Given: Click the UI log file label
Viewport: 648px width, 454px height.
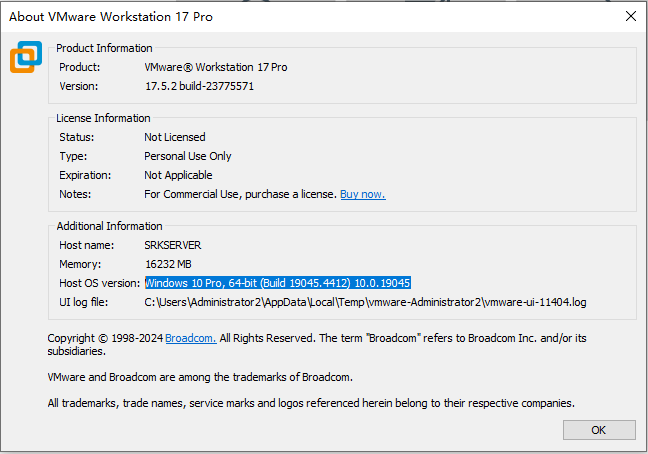Looking at the screenshot, I should coord(83,302).
